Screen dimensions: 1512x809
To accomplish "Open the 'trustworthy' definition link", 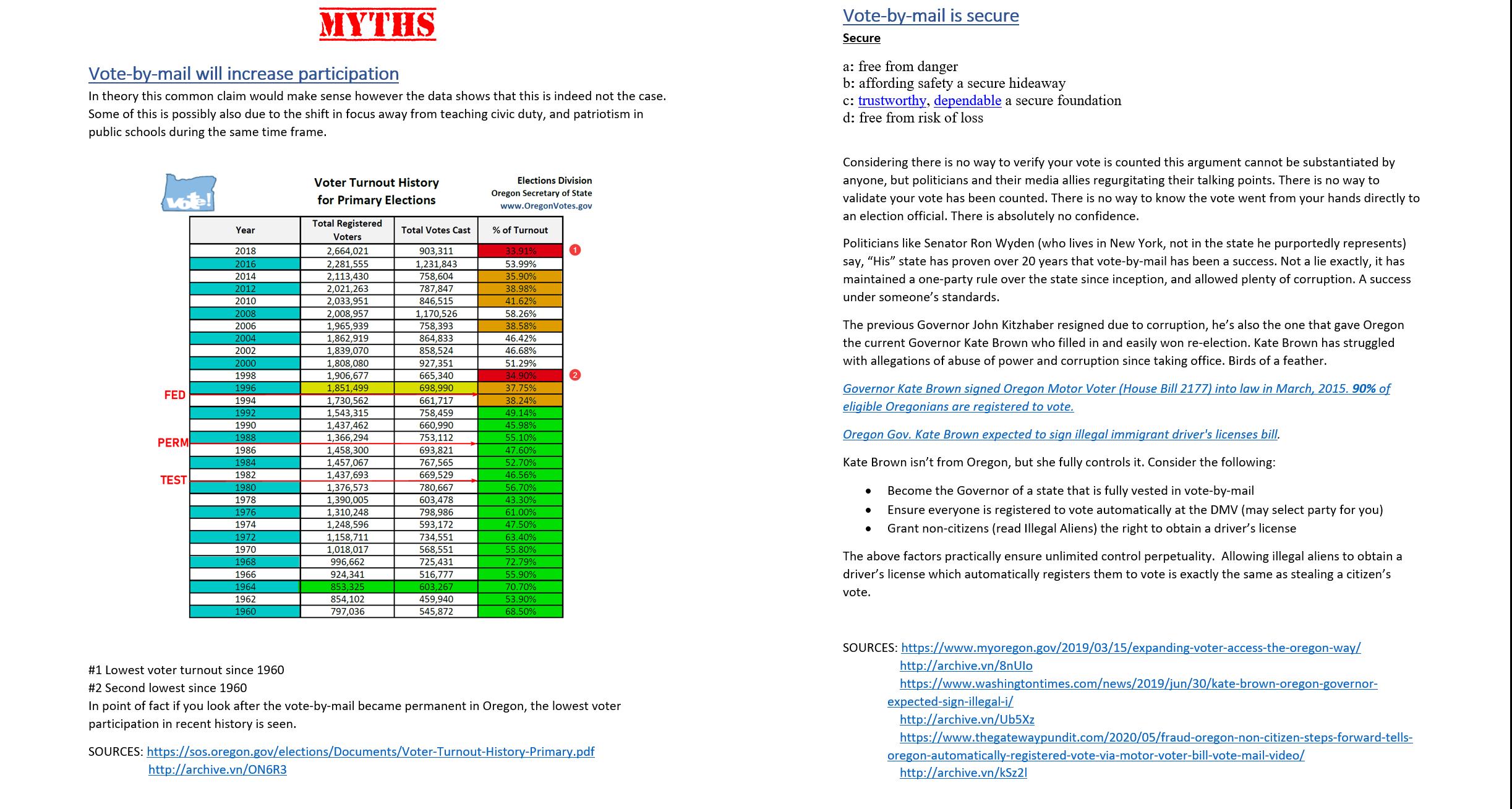I will [x=892, y=101].
